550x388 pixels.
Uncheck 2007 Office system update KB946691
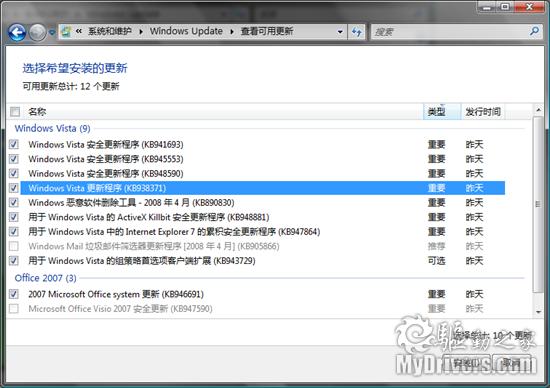click(14, 294)
